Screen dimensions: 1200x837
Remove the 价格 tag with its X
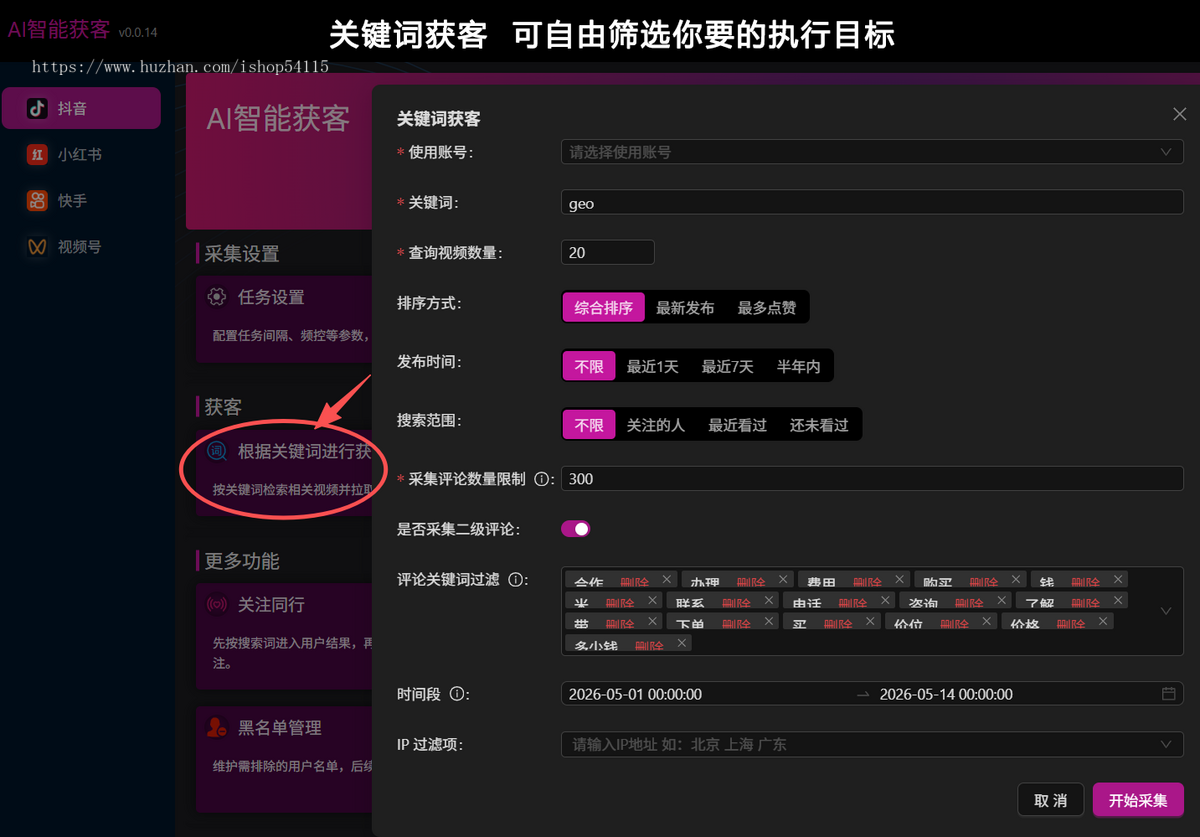tap(1103, 622)
